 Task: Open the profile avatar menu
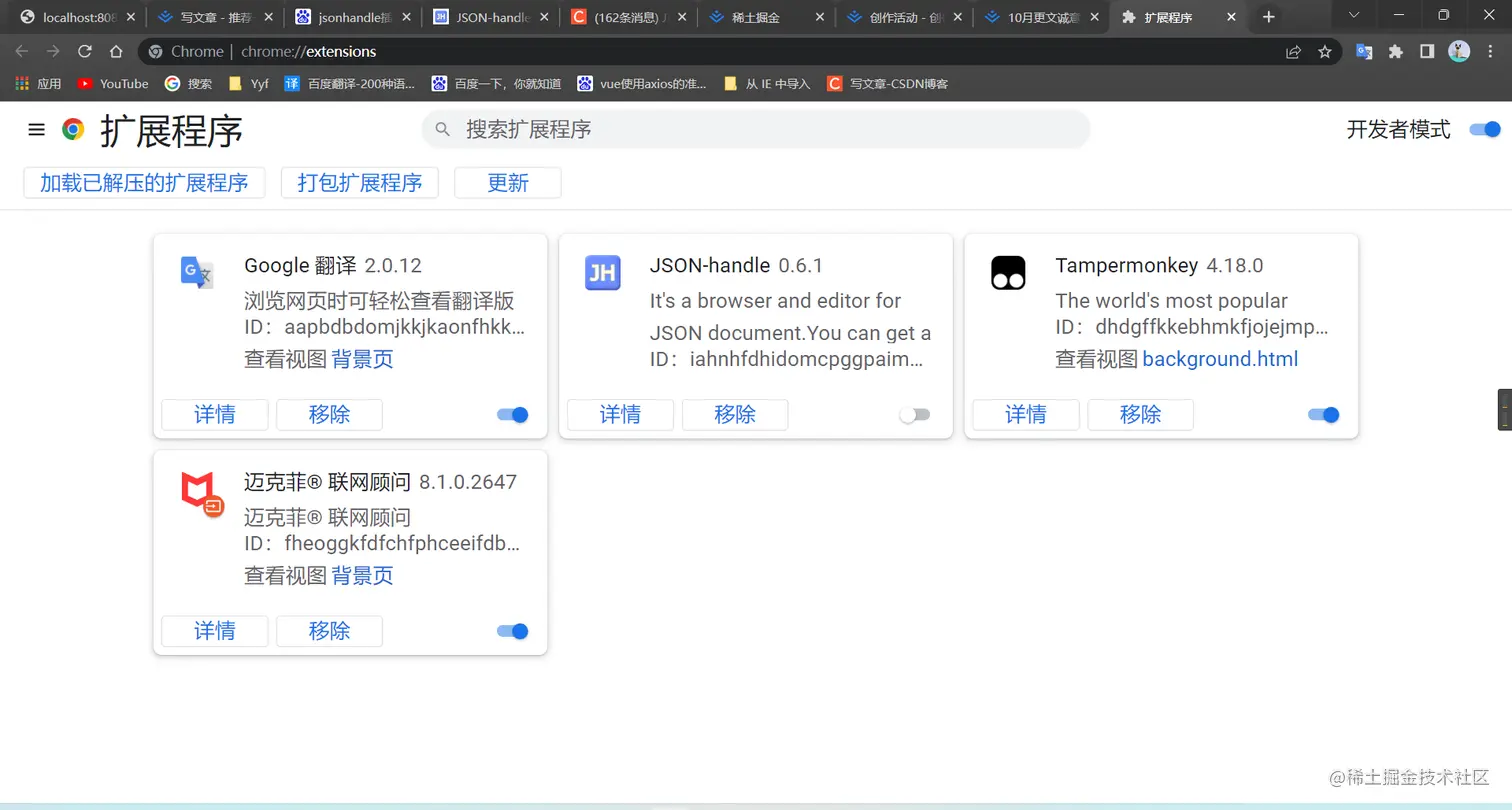coord(1459,51)
